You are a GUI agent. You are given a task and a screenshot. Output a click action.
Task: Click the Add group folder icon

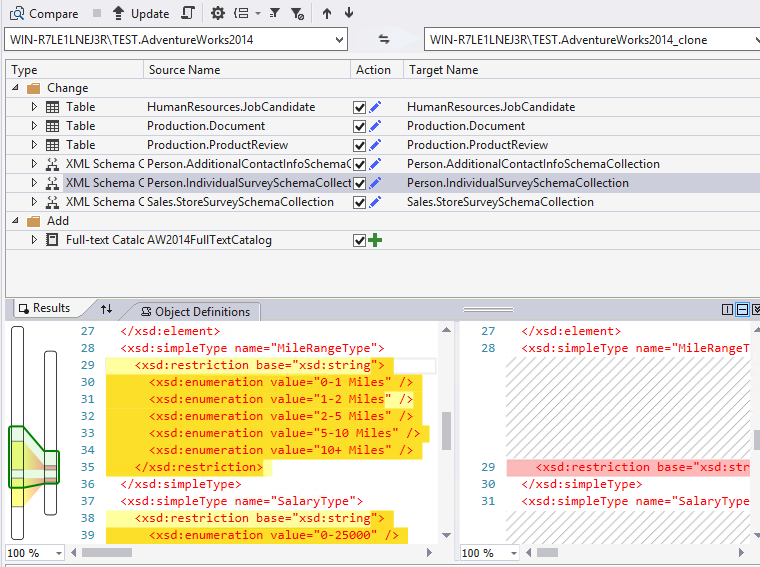coord(33,221)
